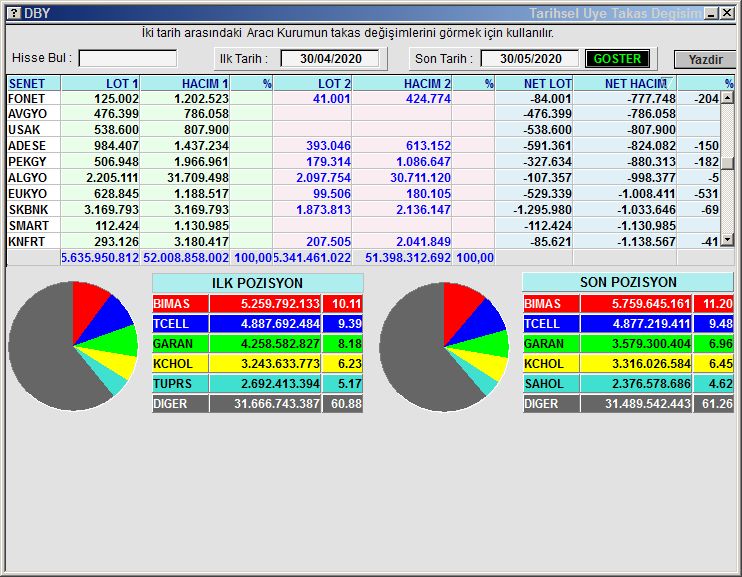Click total HACIM 2 sum 51.398.312.692
The width and height of the screenshot is (742, 577).
(408, 257)
